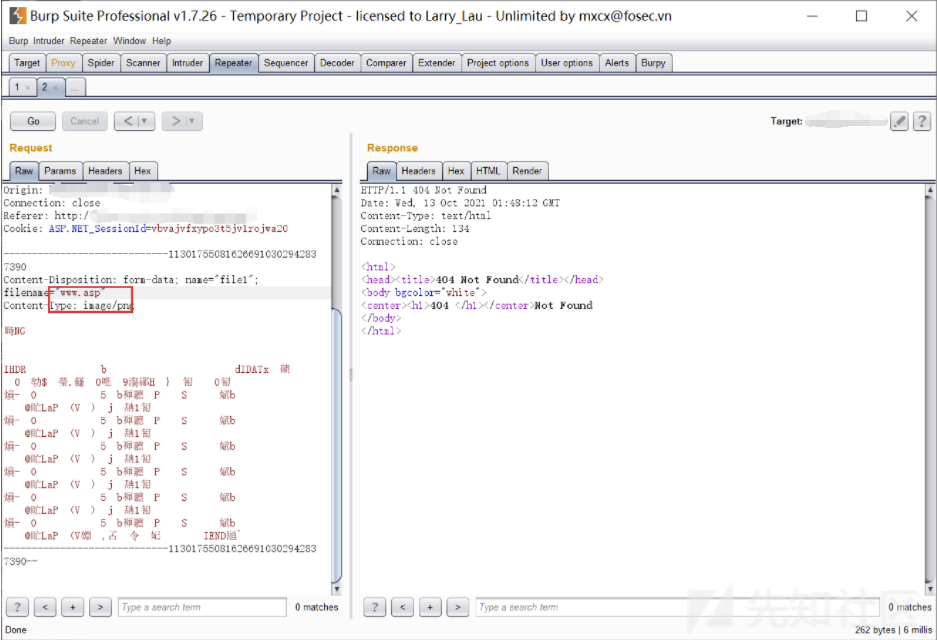
Task: Switch to the Scanner tool tab
Action: coord(143,63)
